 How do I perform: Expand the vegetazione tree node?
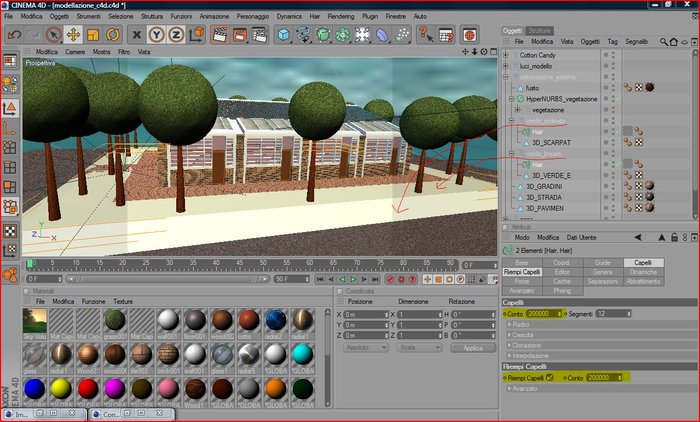coord(518,110)
